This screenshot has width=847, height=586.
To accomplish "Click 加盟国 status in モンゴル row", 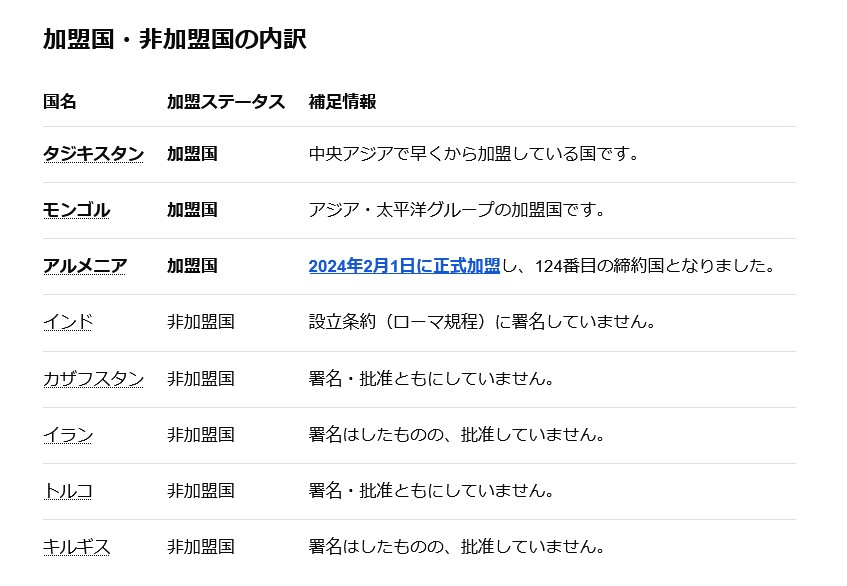I will pos(192,210).
